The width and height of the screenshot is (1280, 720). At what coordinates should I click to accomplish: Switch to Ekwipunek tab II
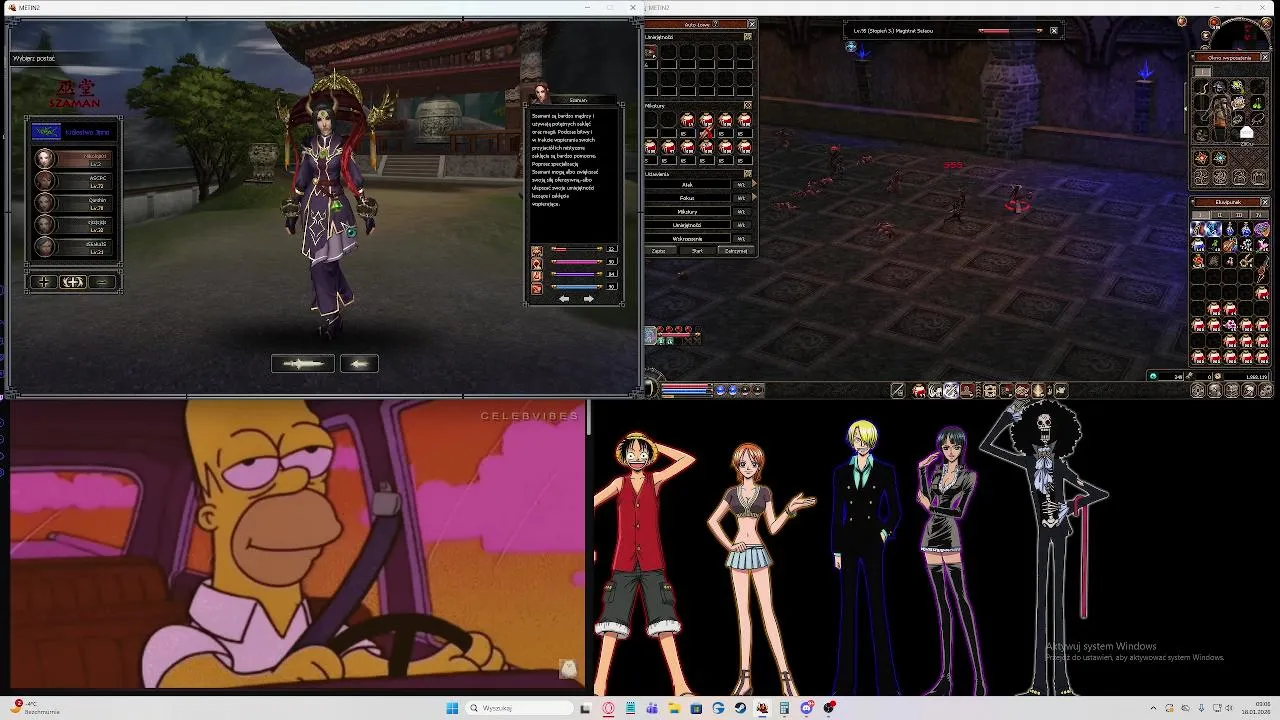pyautogui.click(x=1220, y=214)
